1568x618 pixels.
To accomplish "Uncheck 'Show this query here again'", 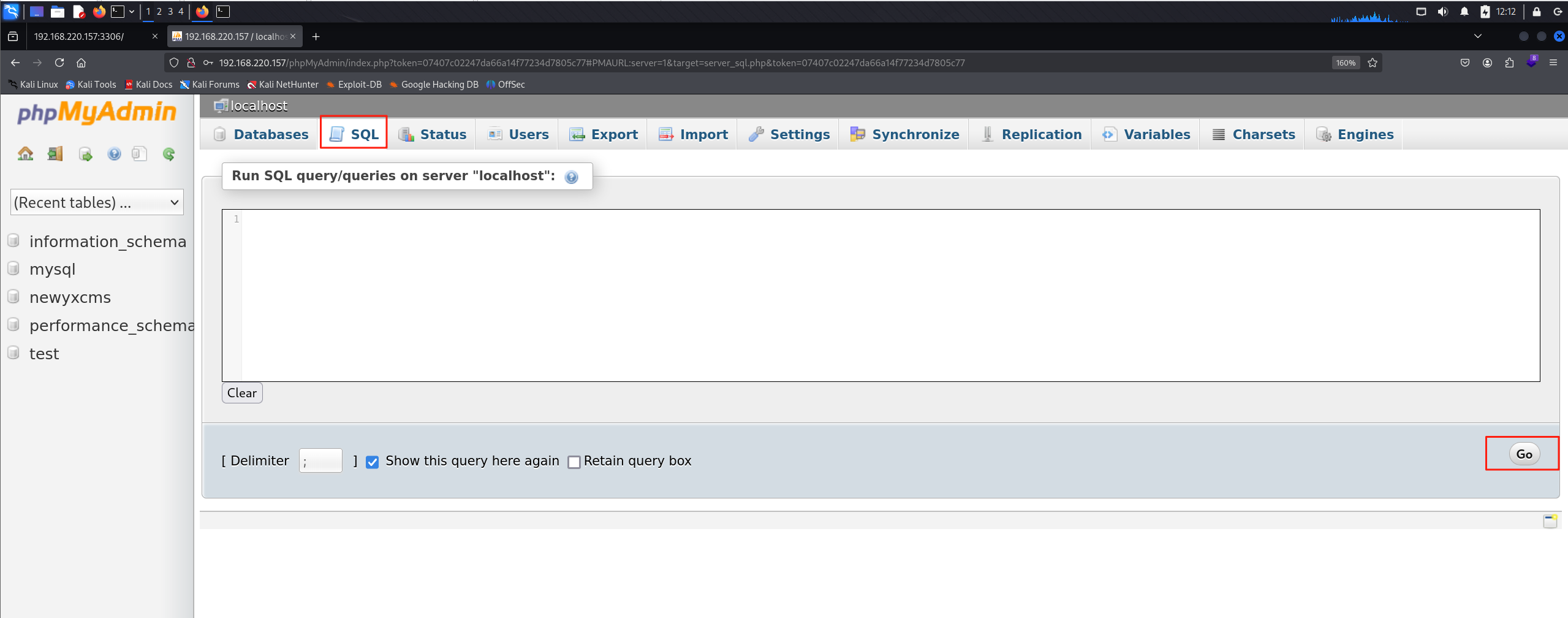I will point(372,462).
